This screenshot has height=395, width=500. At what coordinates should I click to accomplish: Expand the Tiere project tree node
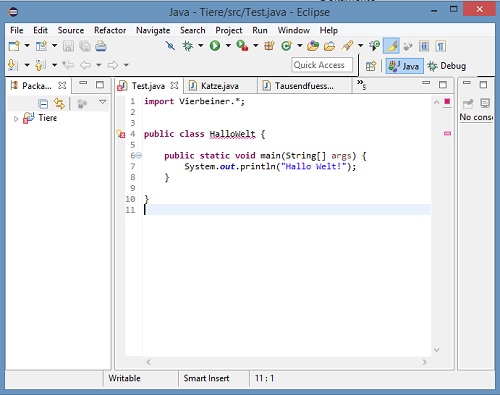point(16,119)
